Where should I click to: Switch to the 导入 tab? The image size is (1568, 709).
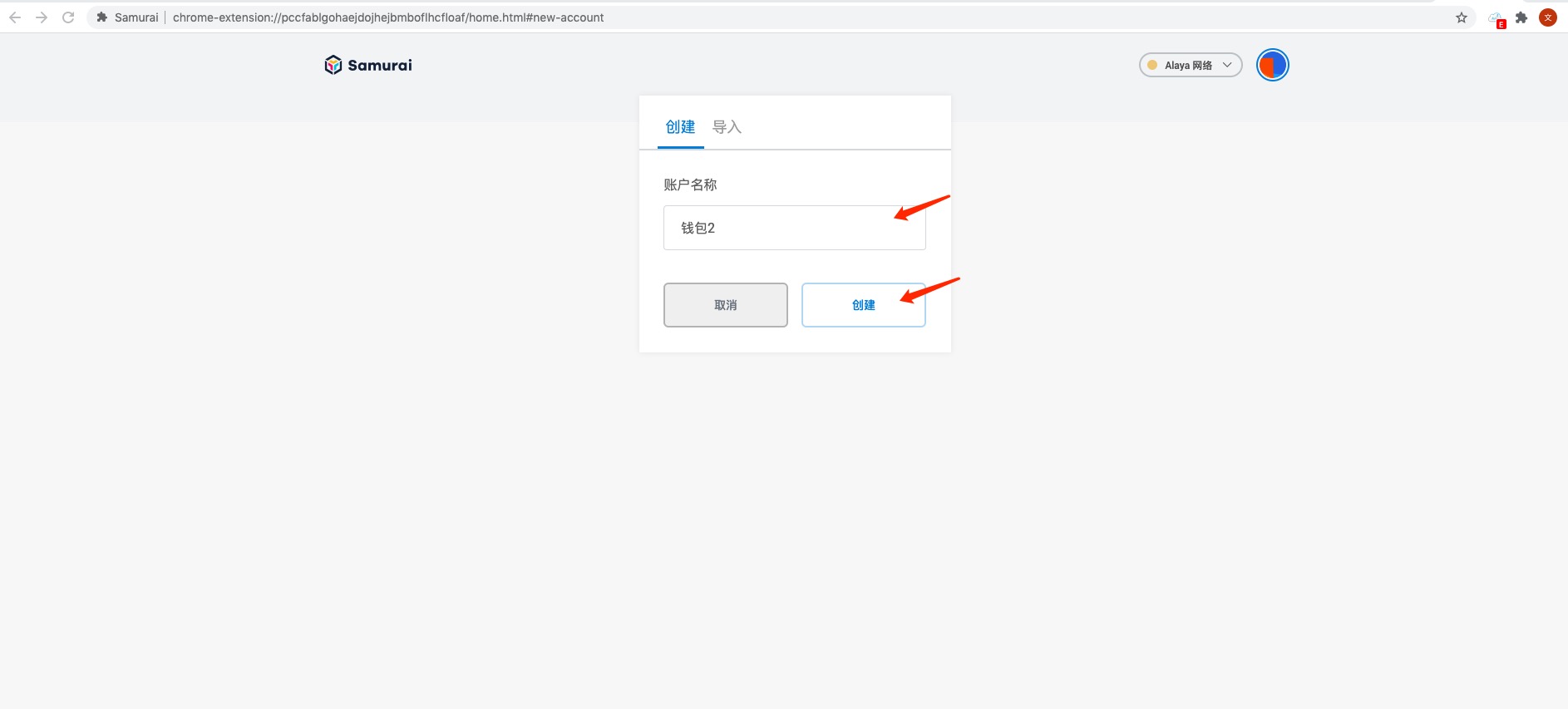[727, 127]
